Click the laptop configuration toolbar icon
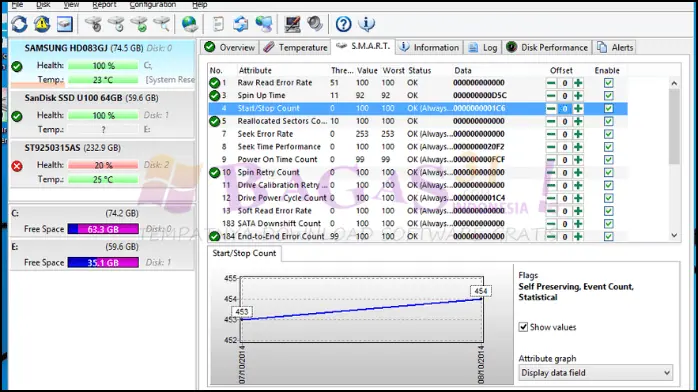The height and width of the screenshot is (392, 698). pos(292,24)
